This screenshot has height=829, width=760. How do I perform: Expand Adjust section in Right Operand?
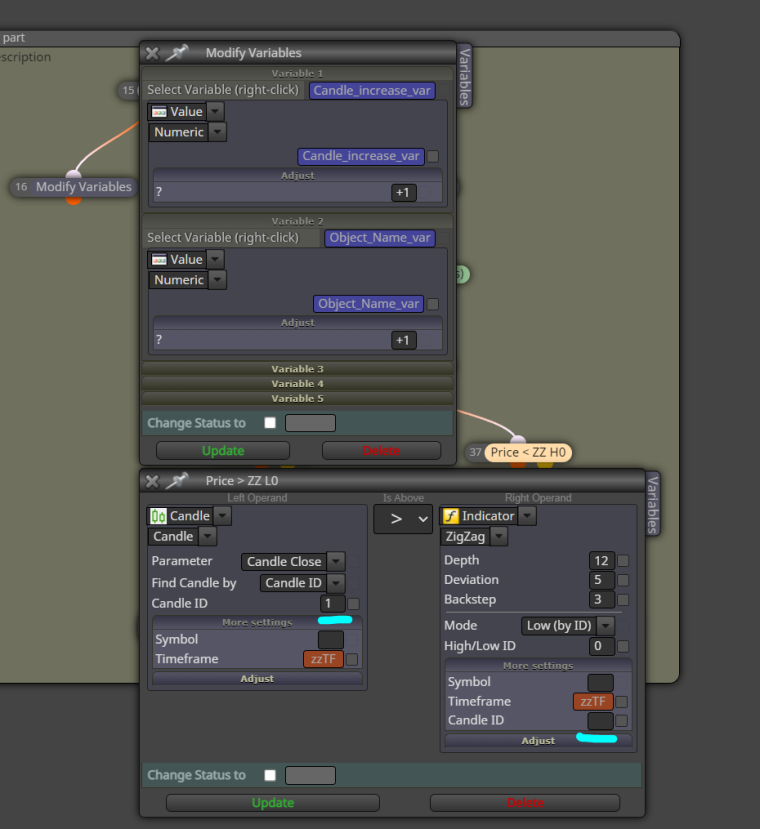538,741
